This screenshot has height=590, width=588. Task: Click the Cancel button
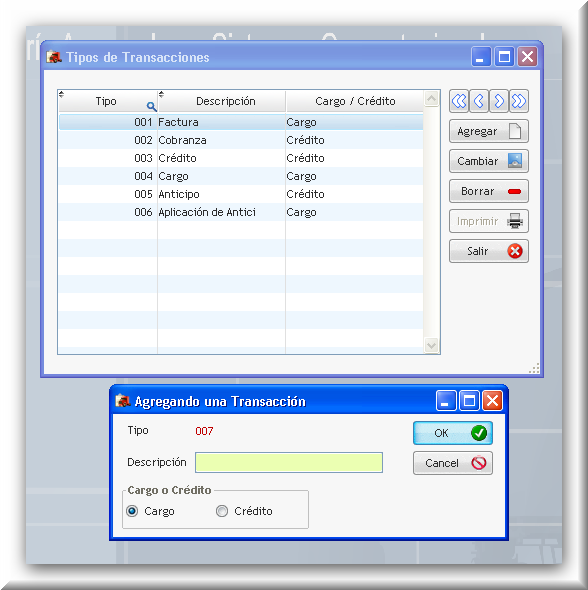453,463
